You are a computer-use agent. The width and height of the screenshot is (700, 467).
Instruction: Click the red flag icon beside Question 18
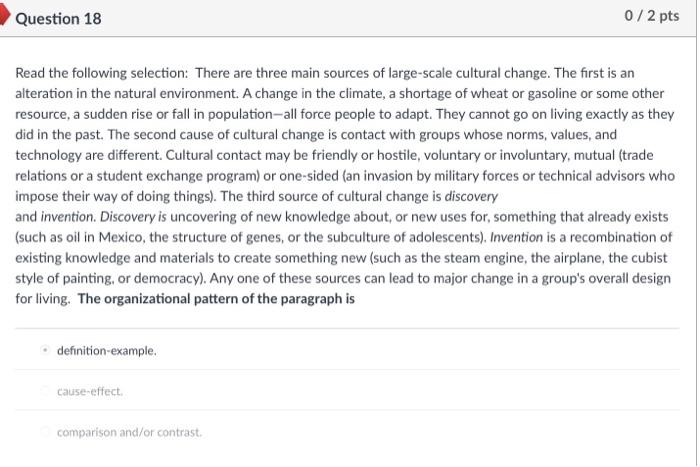4,15
